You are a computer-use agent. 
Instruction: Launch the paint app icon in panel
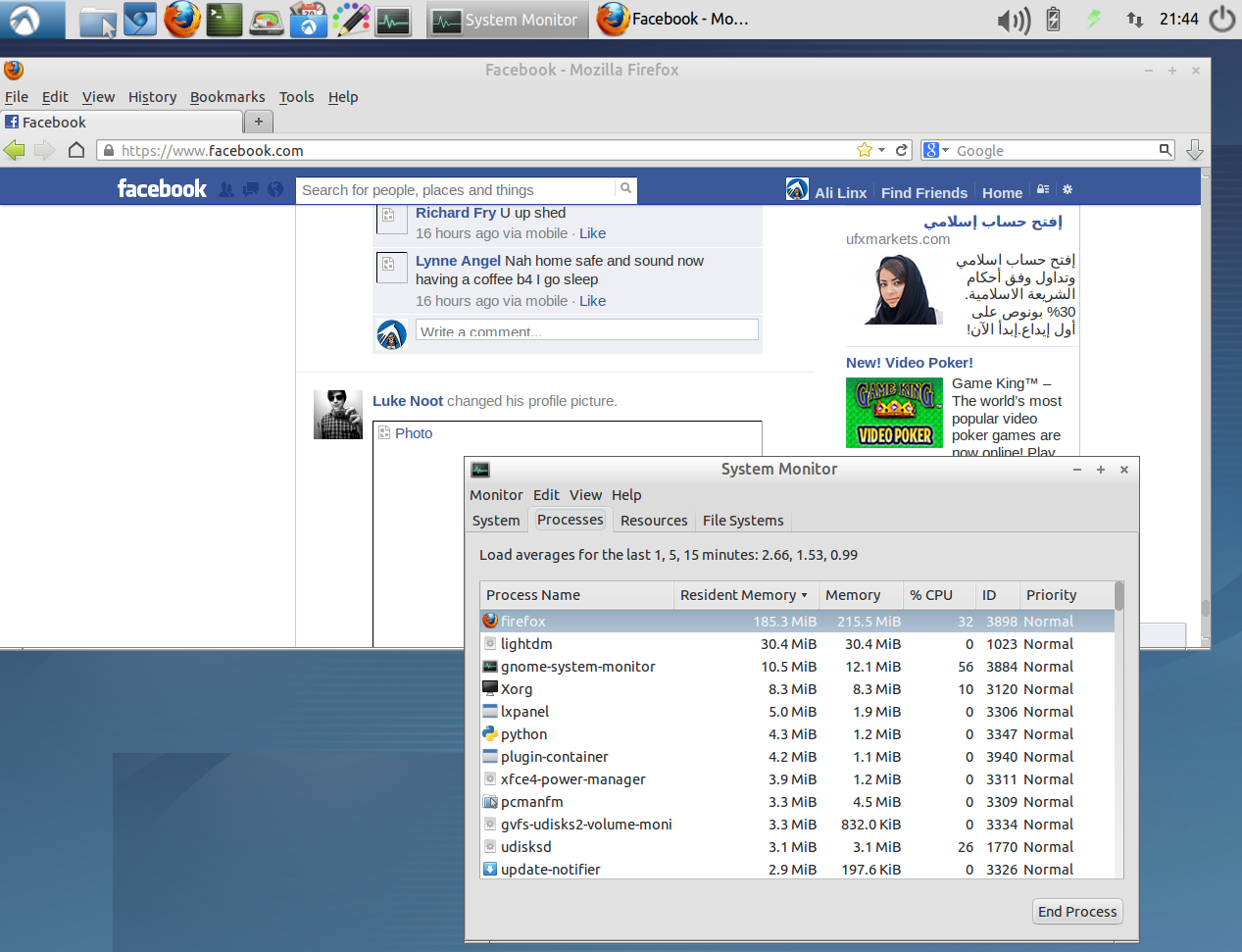pos(351,20)
